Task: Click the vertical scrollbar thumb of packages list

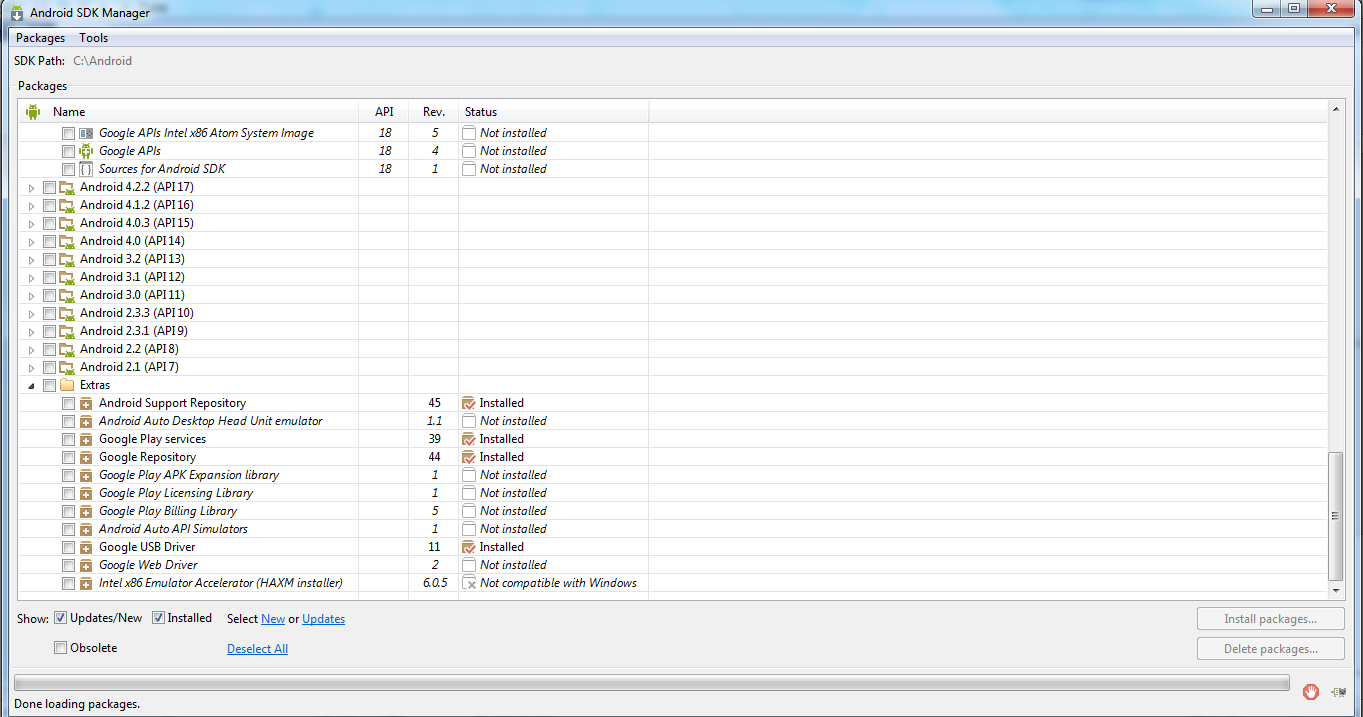Action: tap(1335, 516)
